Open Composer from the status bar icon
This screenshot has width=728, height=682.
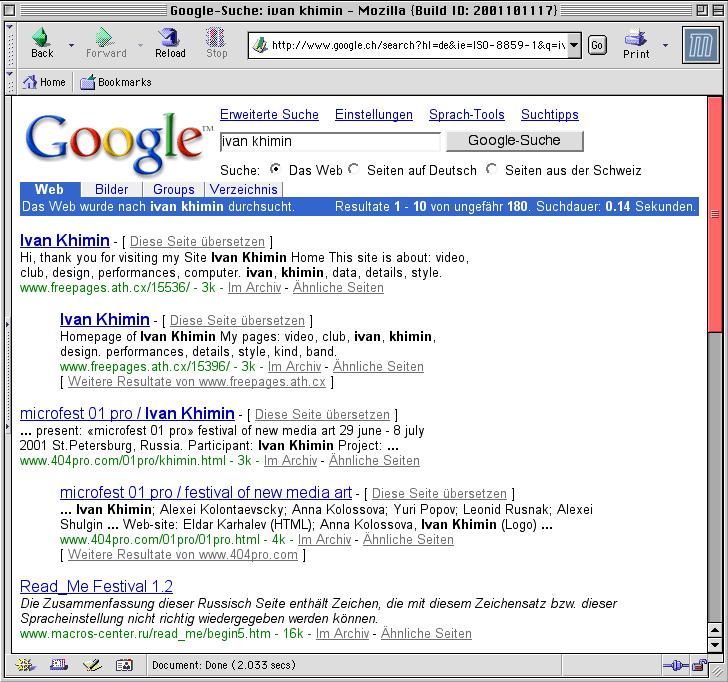(92, 665)
